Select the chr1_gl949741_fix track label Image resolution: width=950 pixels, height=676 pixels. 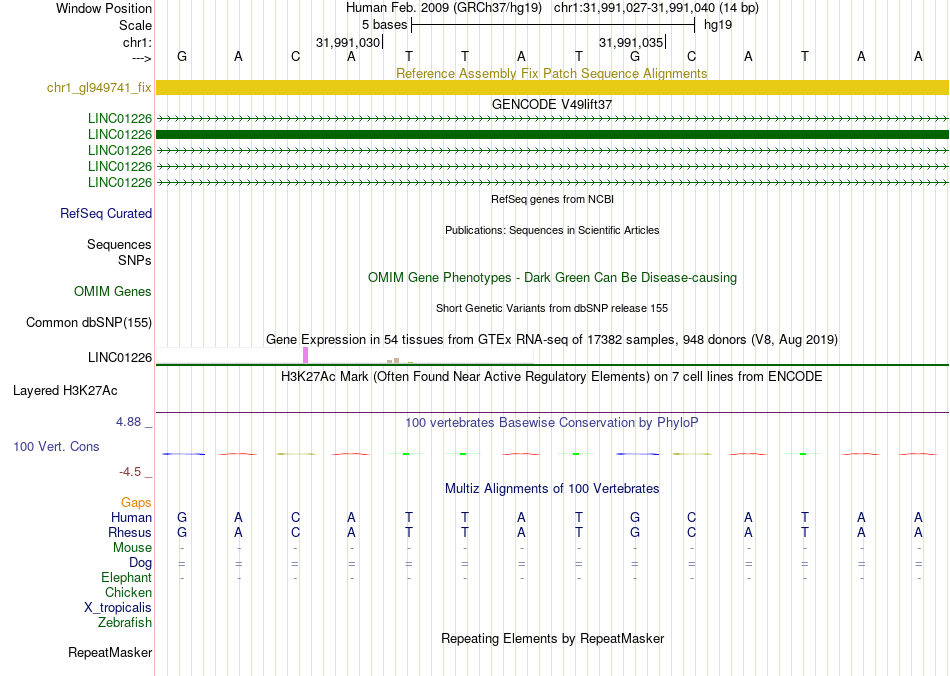point(99,87)
